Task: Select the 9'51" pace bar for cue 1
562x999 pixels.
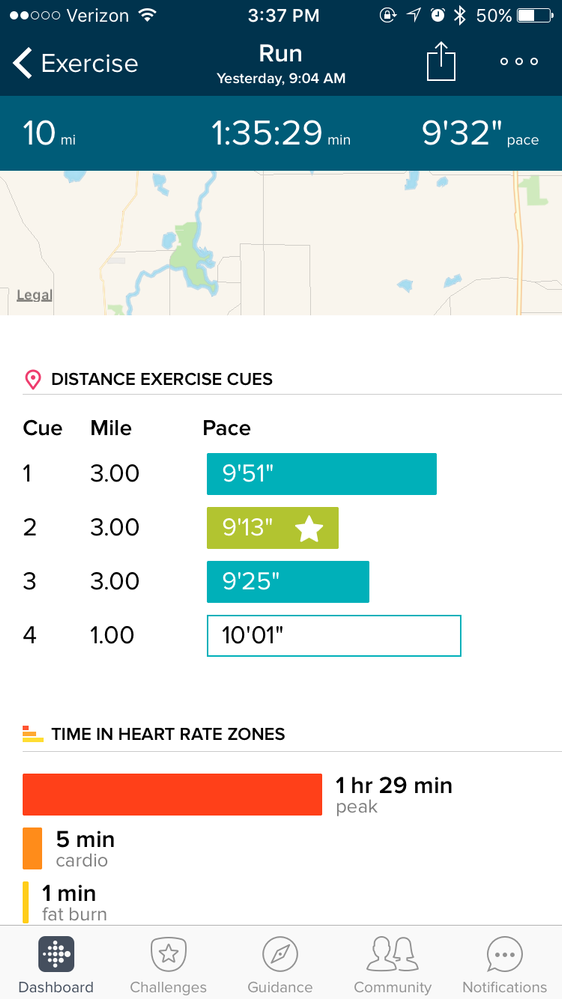Action: pos(322,474)
